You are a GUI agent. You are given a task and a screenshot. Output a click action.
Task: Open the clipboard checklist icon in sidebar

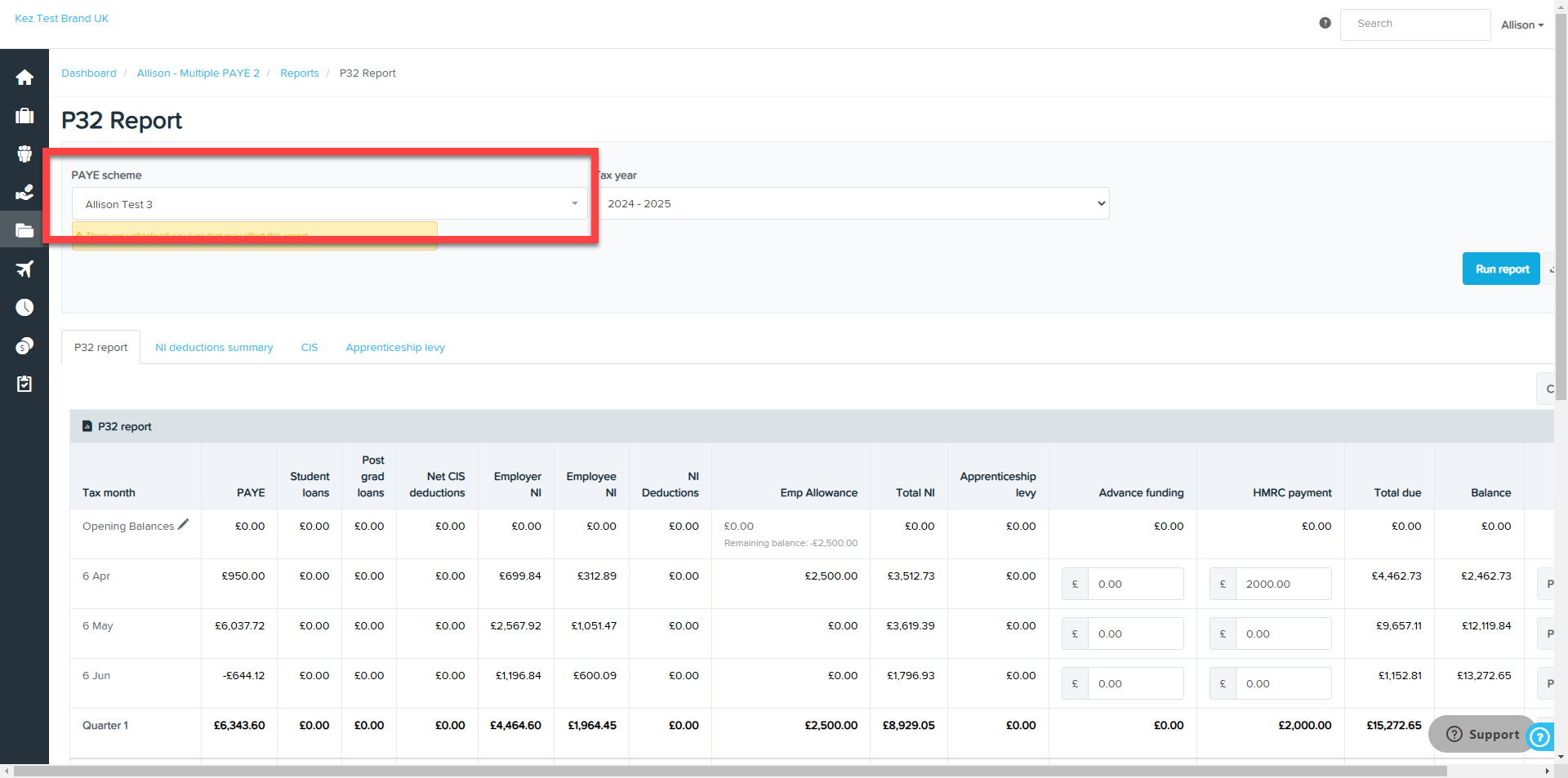click(24, 384)
